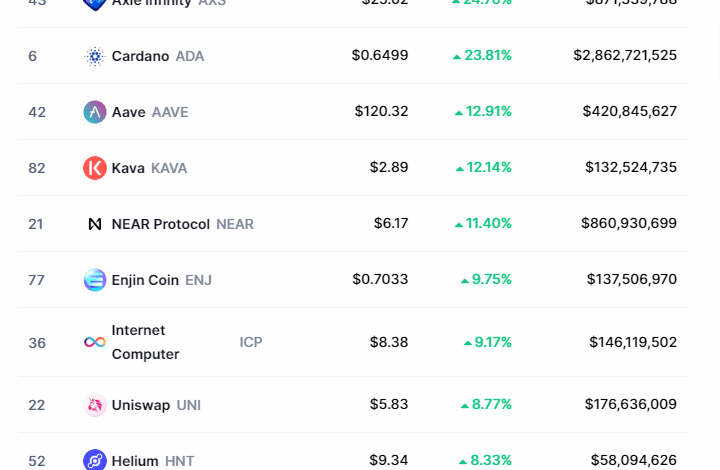720x470 pixels.
Task: Open the Cardano coin name link
Action: pyautogui.click(x=140, y=56)
